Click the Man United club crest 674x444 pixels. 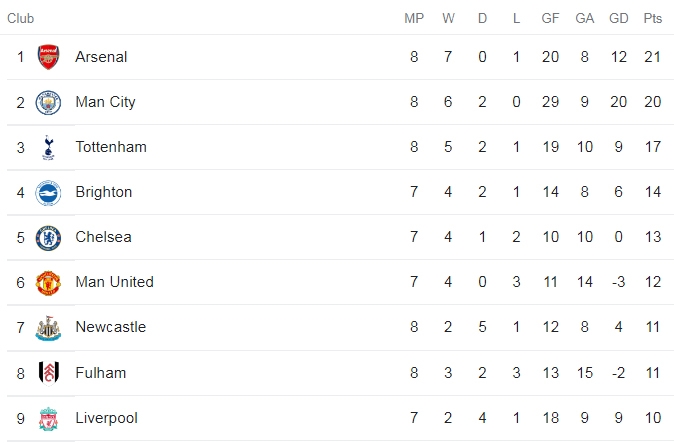[48, 282]
